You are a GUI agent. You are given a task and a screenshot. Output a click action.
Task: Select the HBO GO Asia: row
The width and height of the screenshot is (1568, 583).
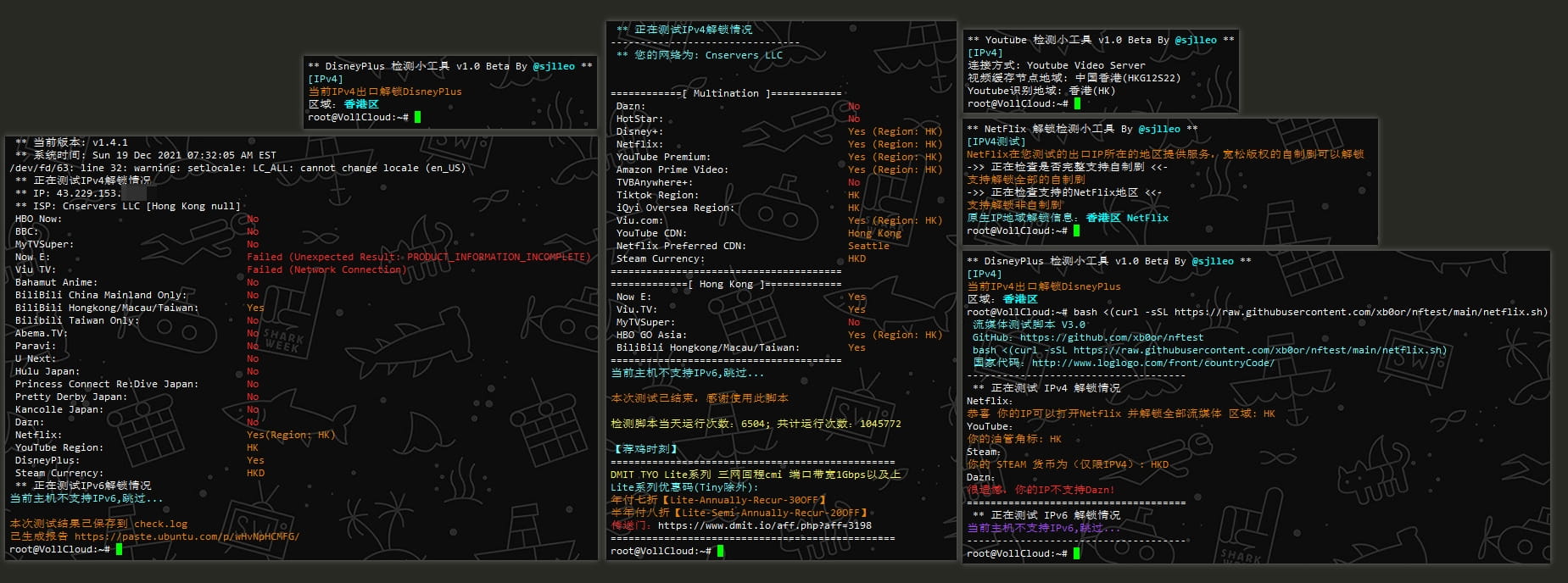click(x=779, y=335)
